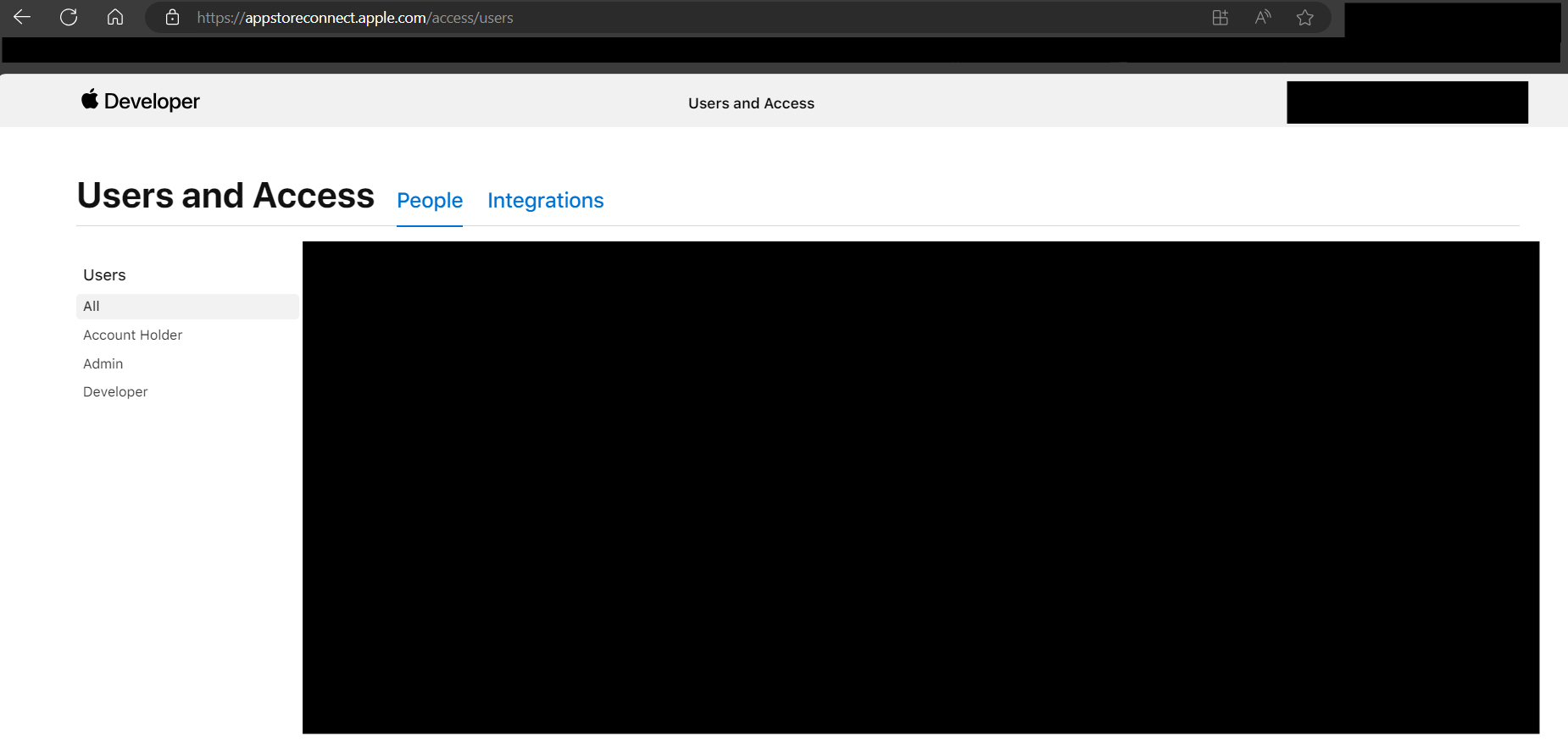This screenshot has height=748, width=1568.
Task: Click the Developer wordmark beside Apple logo
Action: pyautogui.click(x=152, y=102)
